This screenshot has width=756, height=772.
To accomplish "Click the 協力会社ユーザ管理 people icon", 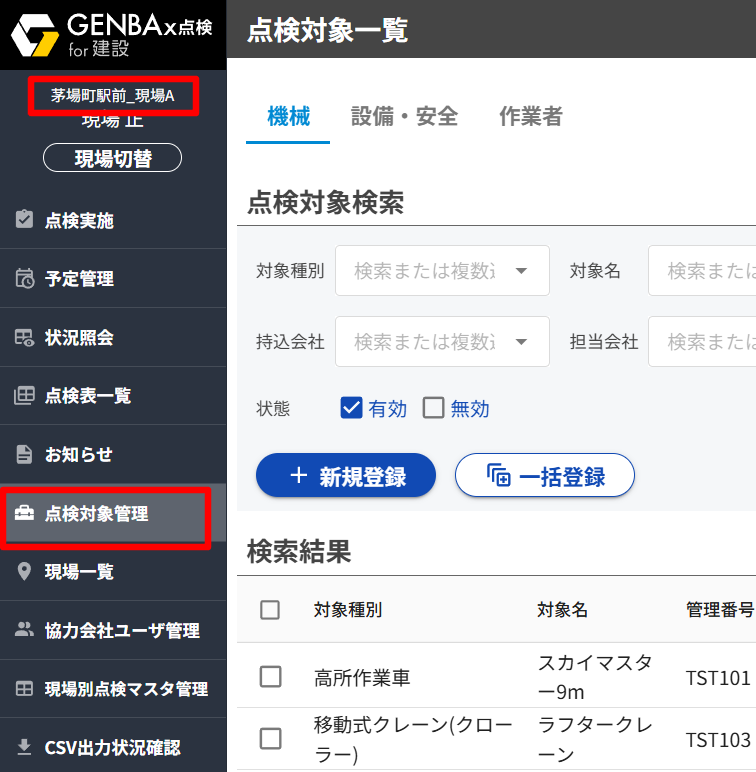I will 25,630.
